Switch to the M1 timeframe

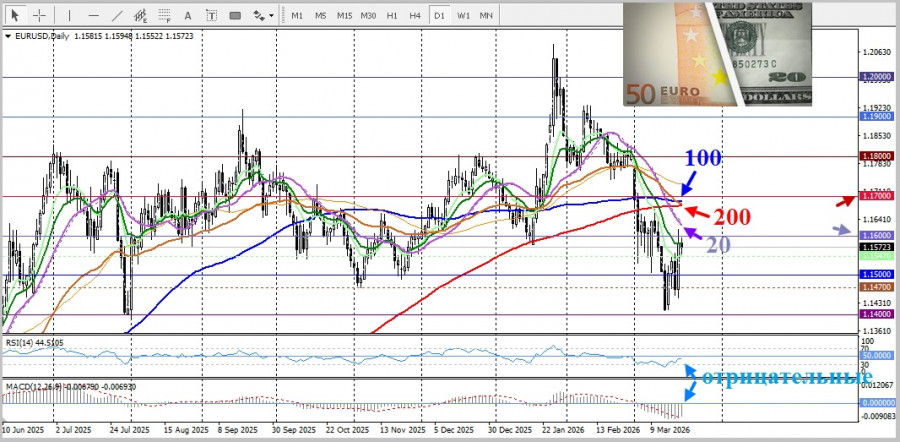[x=297, y=16]
